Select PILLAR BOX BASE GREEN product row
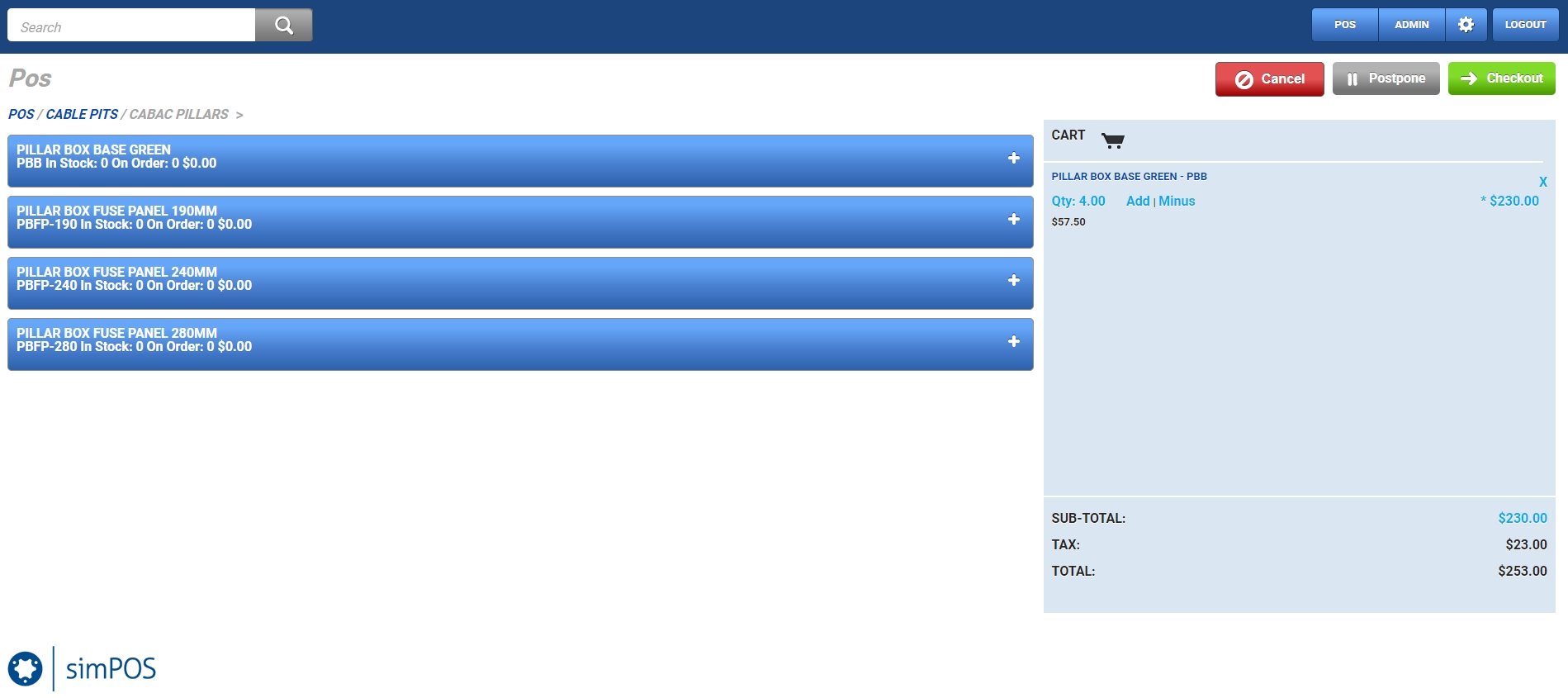This screenshot has width=1568, height=698. tap(520, 161)
